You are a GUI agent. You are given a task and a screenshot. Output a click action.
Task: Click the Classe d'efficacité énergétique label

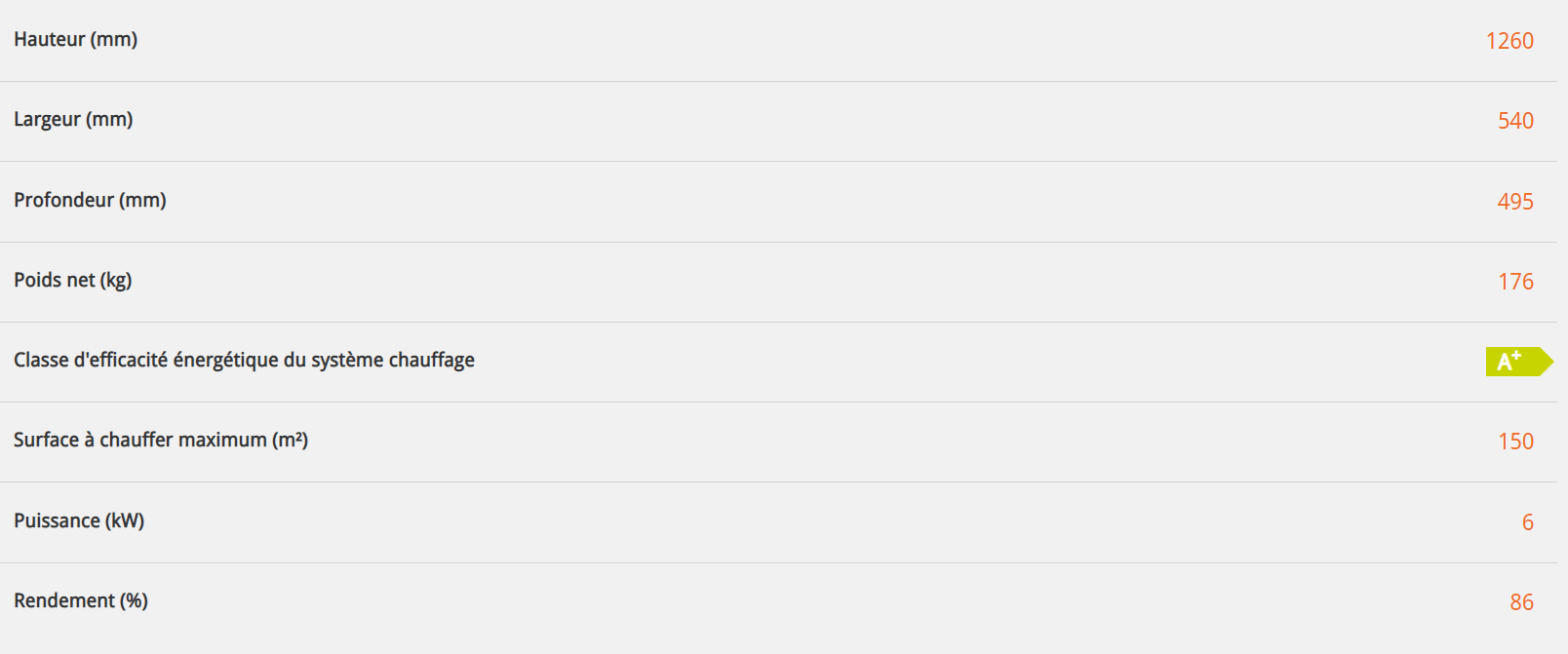click(x=244, y=361)
